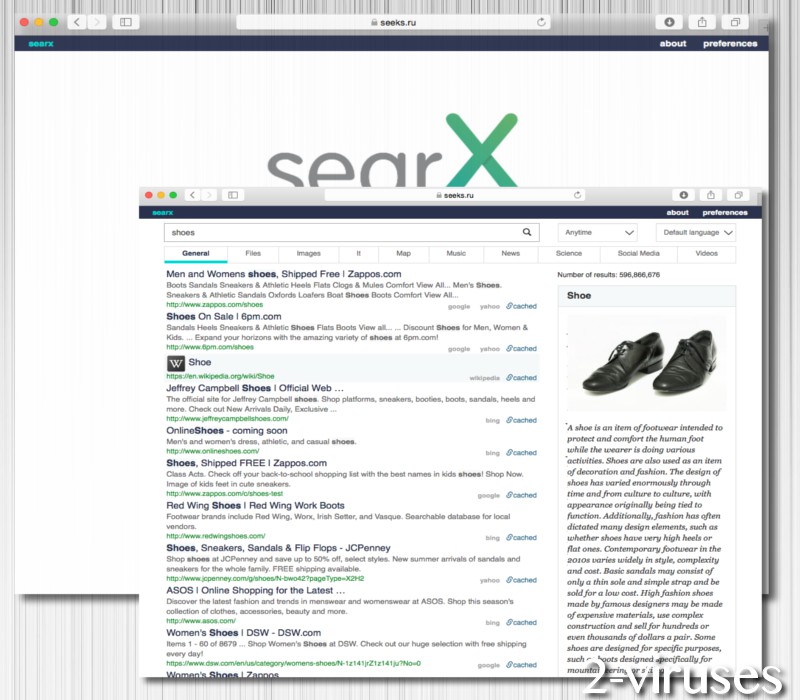Show tab overview in front Safari window
Image resolution: width=800 pixels, height=700 pixels.
click(738, 195)
